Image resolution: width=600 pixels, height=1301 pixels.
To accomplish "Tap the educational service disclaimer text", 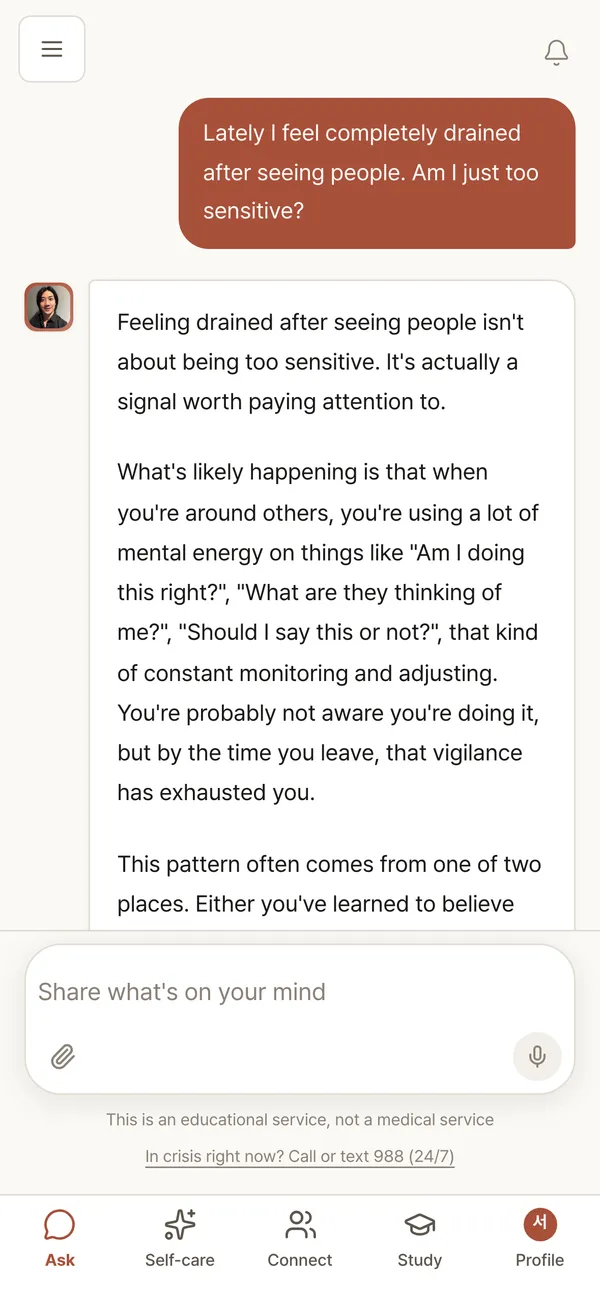I will 300,1120.
